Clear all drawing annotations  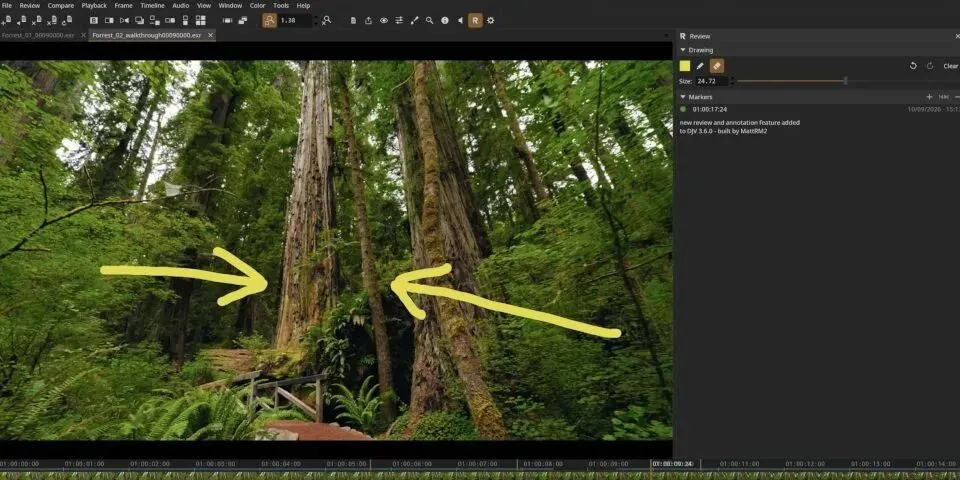click(950, 66)
